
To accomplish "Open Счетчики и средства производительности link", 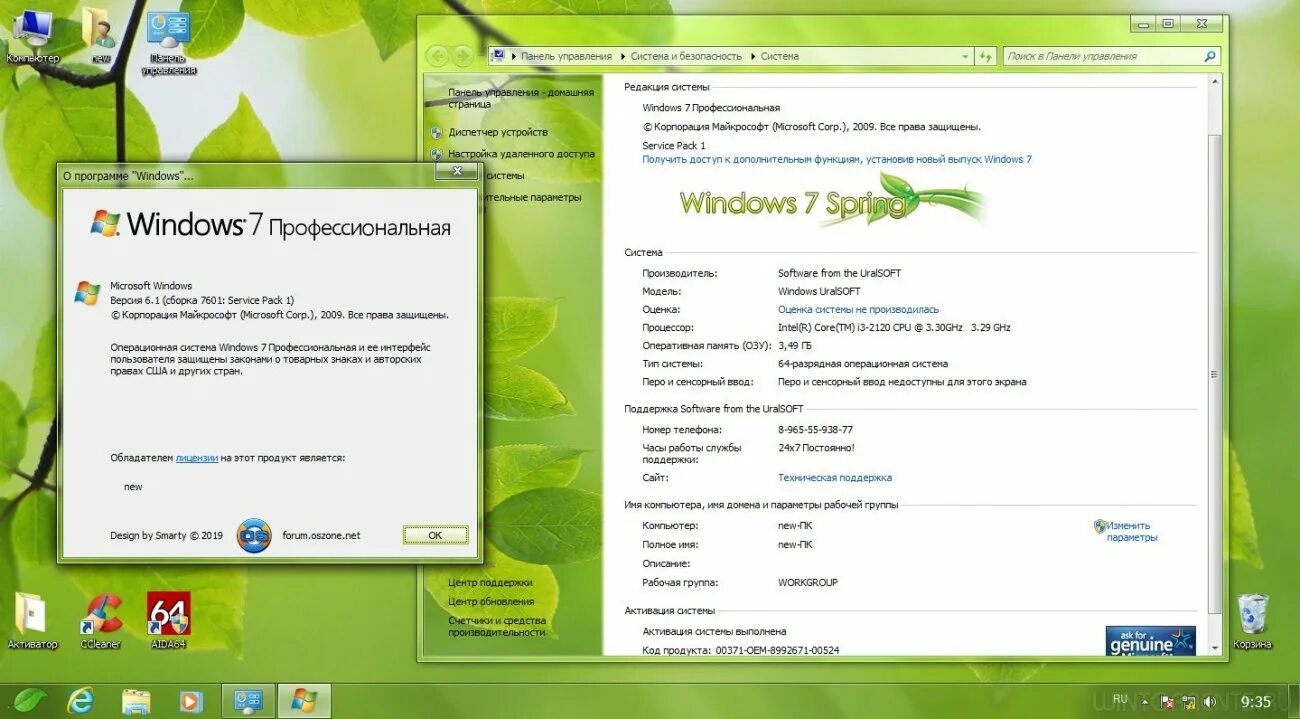I will point(497,626).
